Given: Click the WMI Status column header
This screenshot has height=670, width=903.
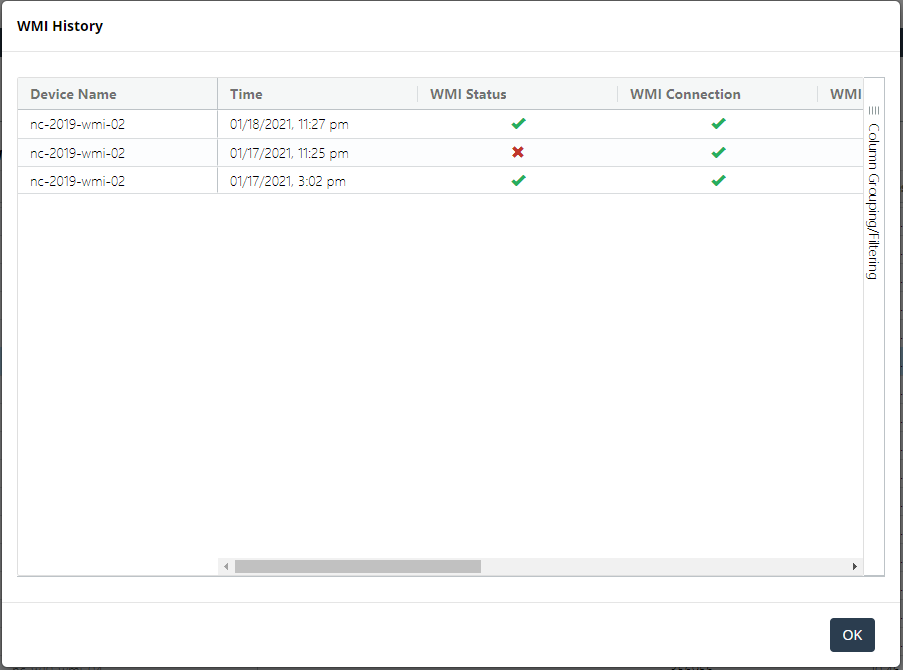Looking at the screenshot, I should pyautogui.click(x=468, y=94).
